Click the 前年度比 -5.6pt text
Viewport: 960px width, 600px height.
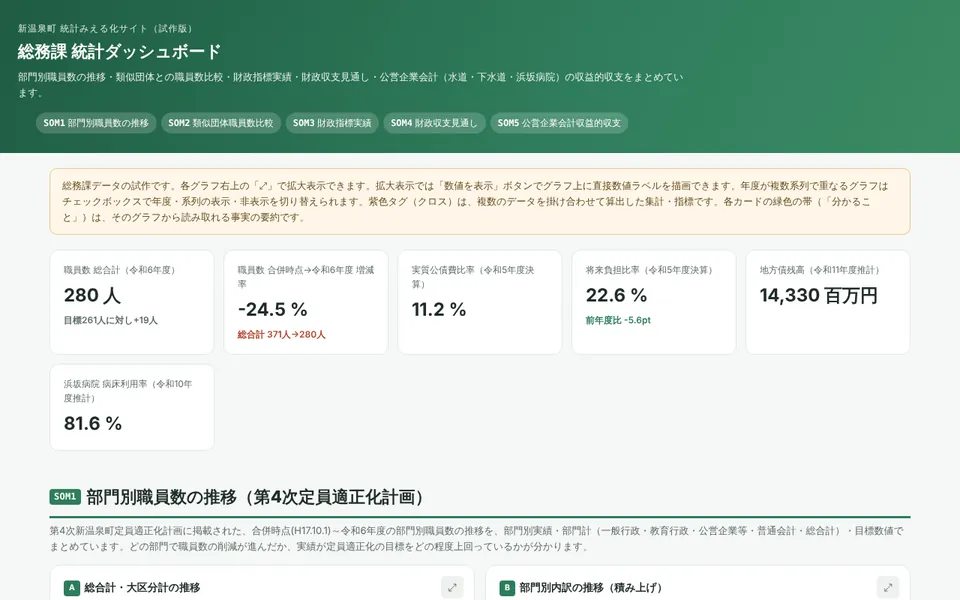point(618,320)
